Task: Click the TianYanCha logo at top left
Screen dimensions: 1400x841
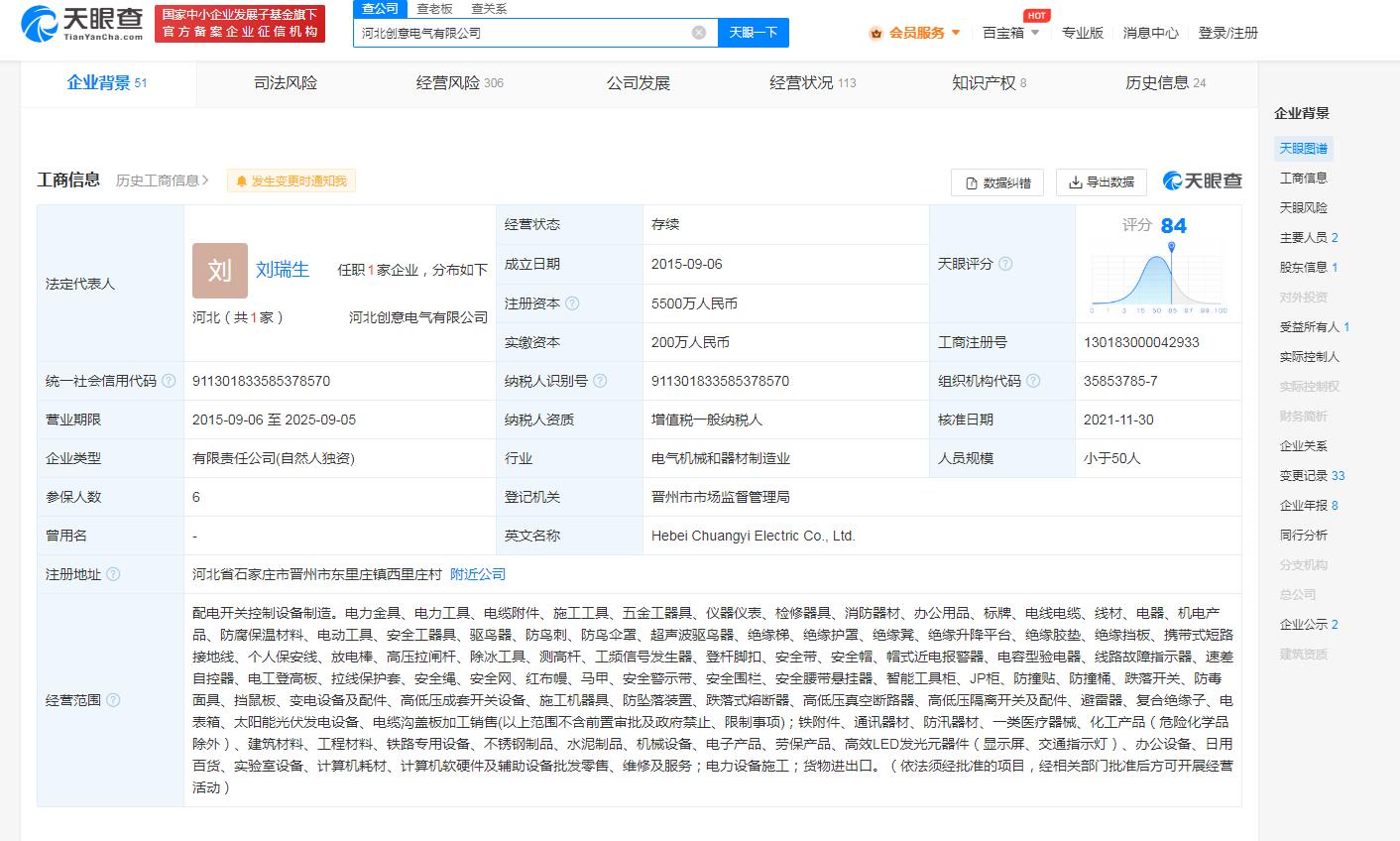Action: pyautogui.click(x=83, y=23)
